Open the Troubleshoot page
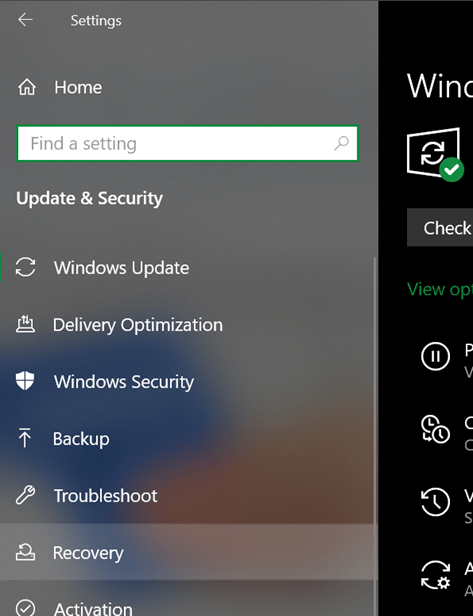 (x=188, y=496)
